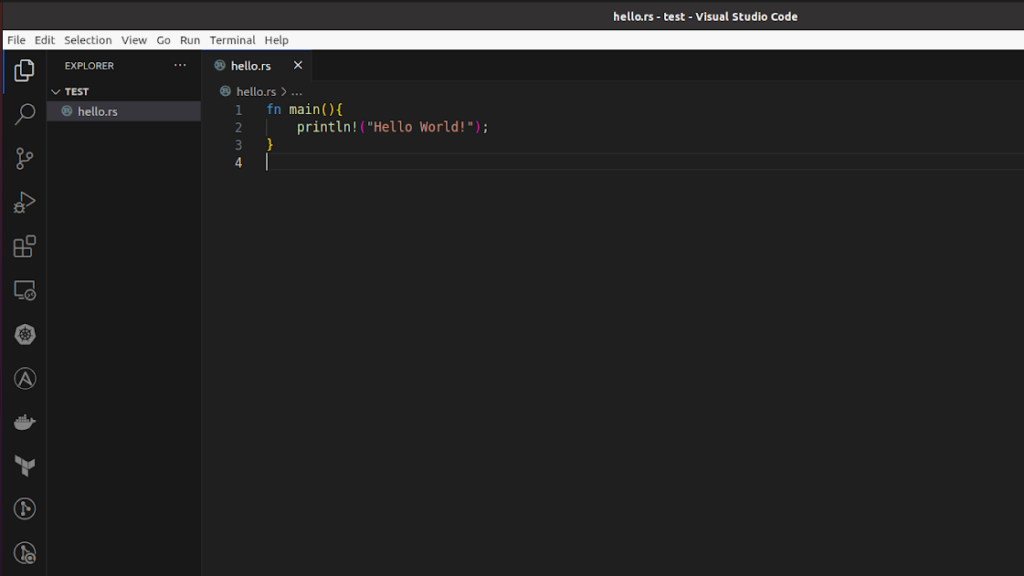Open Explorer's more actions ellipsis menu
1024x576 pixels.
180,65
